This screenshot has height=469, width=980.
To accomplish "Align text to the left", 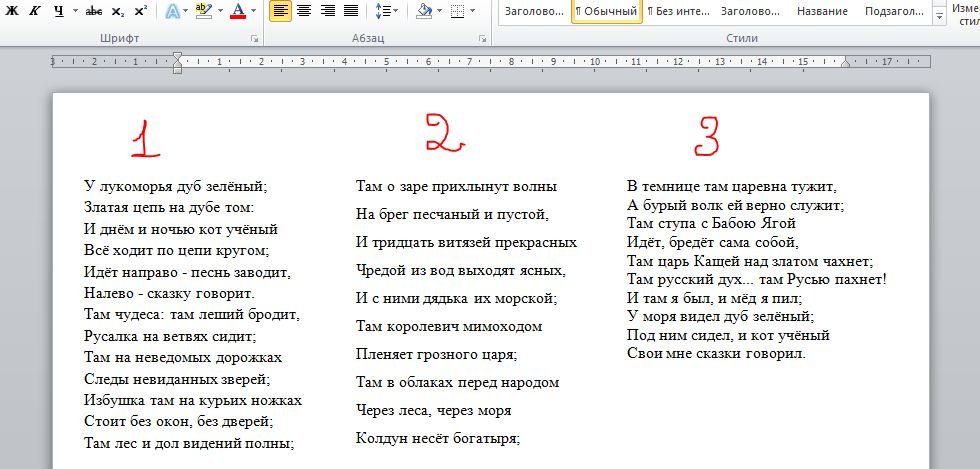I will (280, 11).
